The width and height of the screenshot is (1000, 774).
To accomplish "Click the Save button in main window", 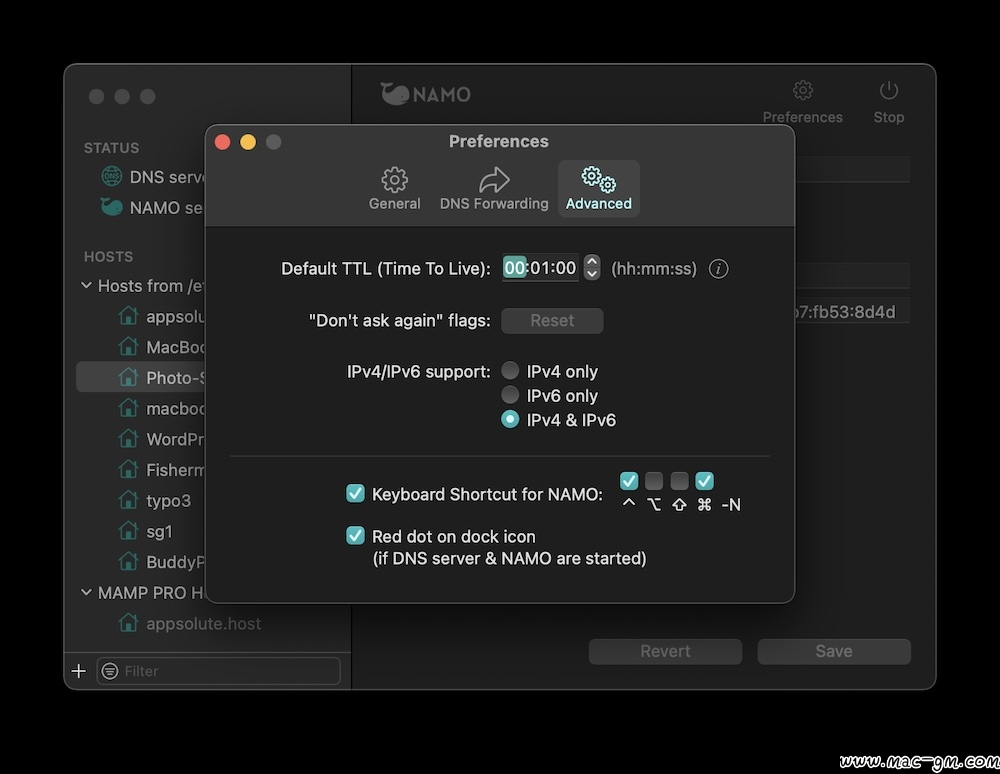I will (x=834, y=651).
